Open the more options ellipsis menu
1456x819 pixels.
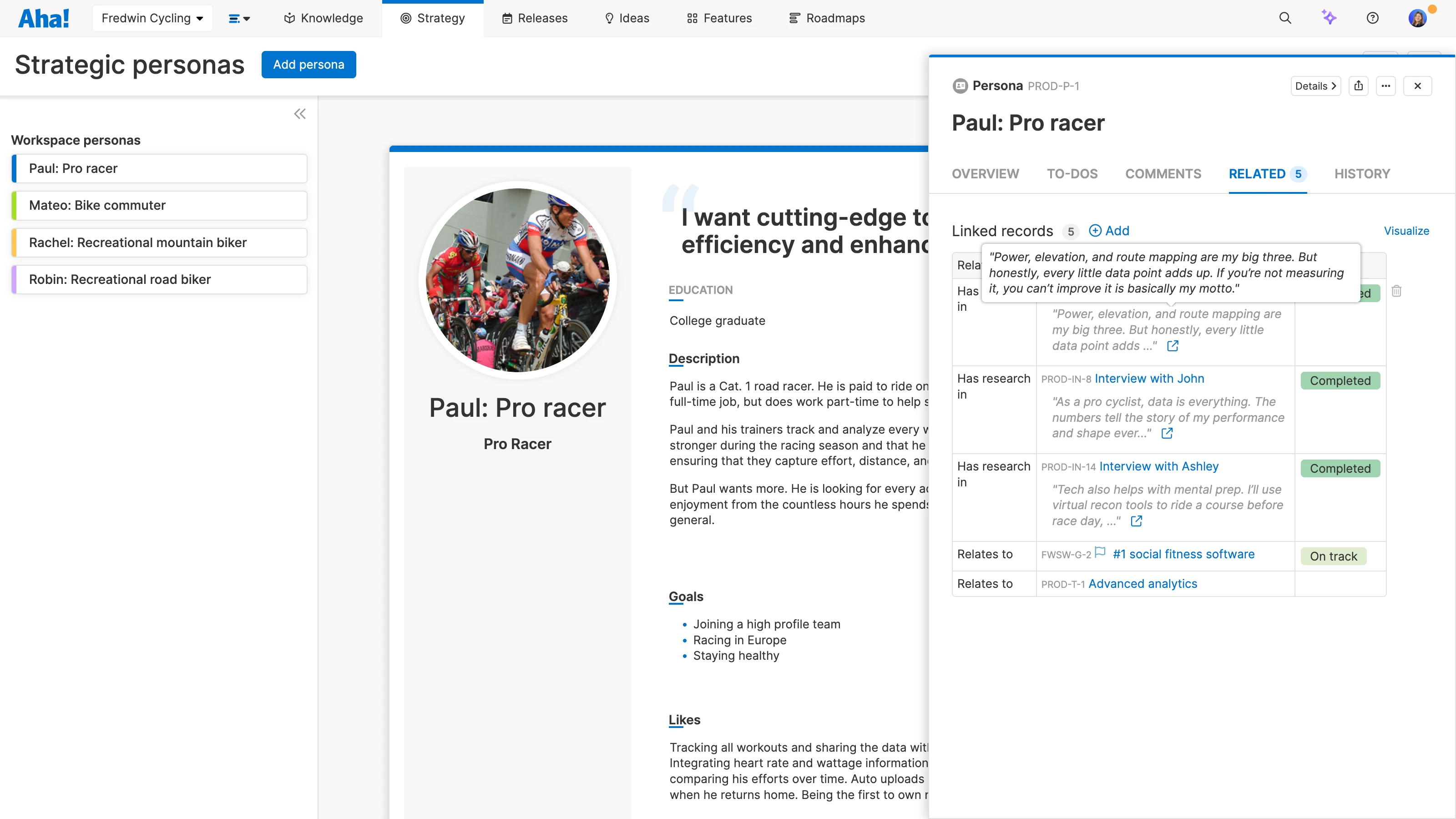tap(1386, 86)
